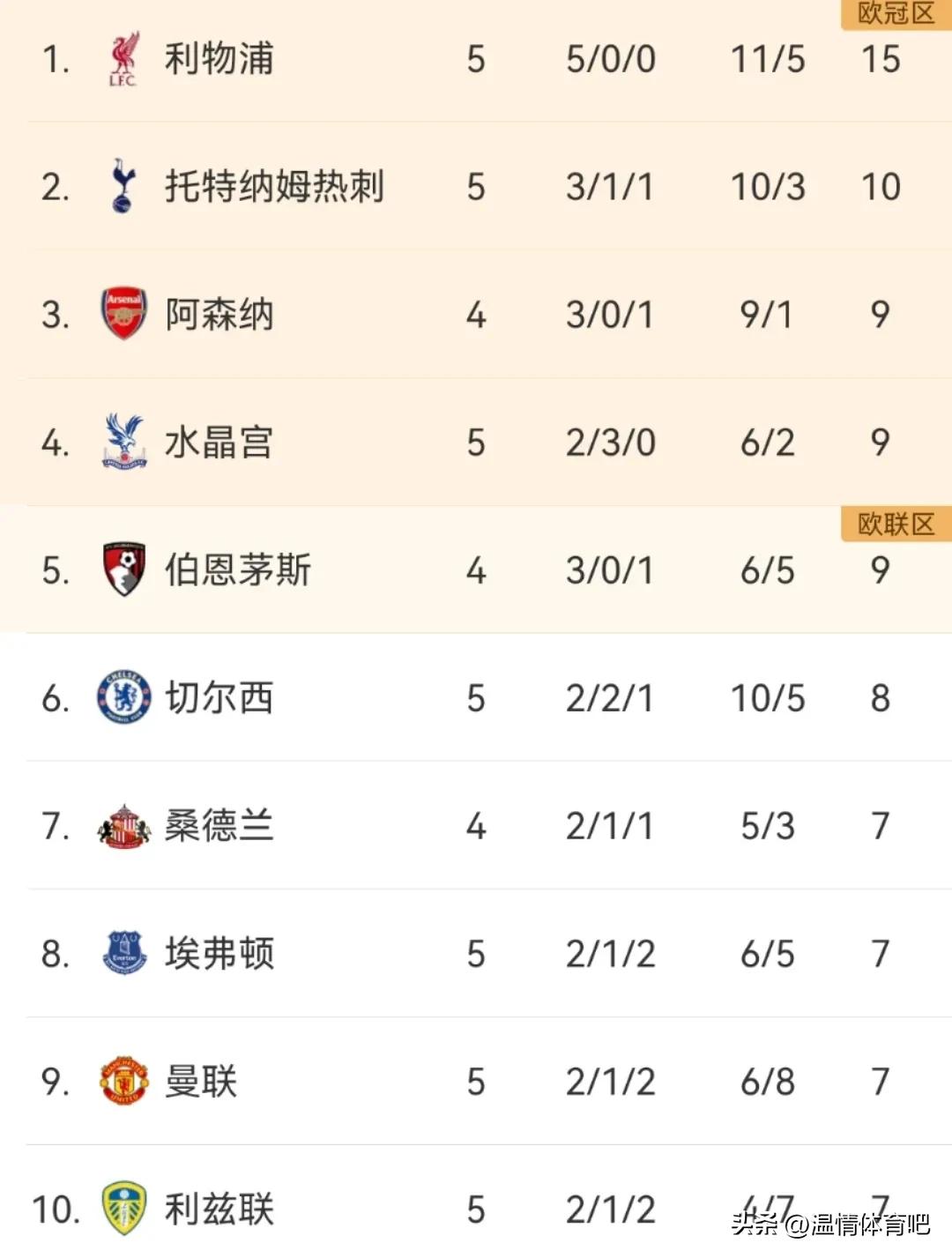
Task: Open team name 托特纳姆热刺
Action: point(274,187)
